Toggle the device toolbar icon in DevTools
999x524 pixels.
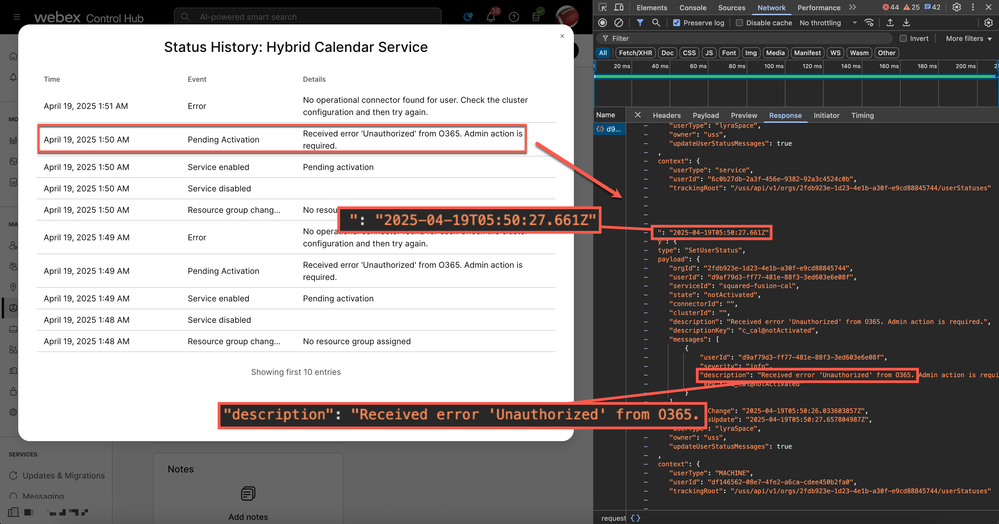point(619,7)
